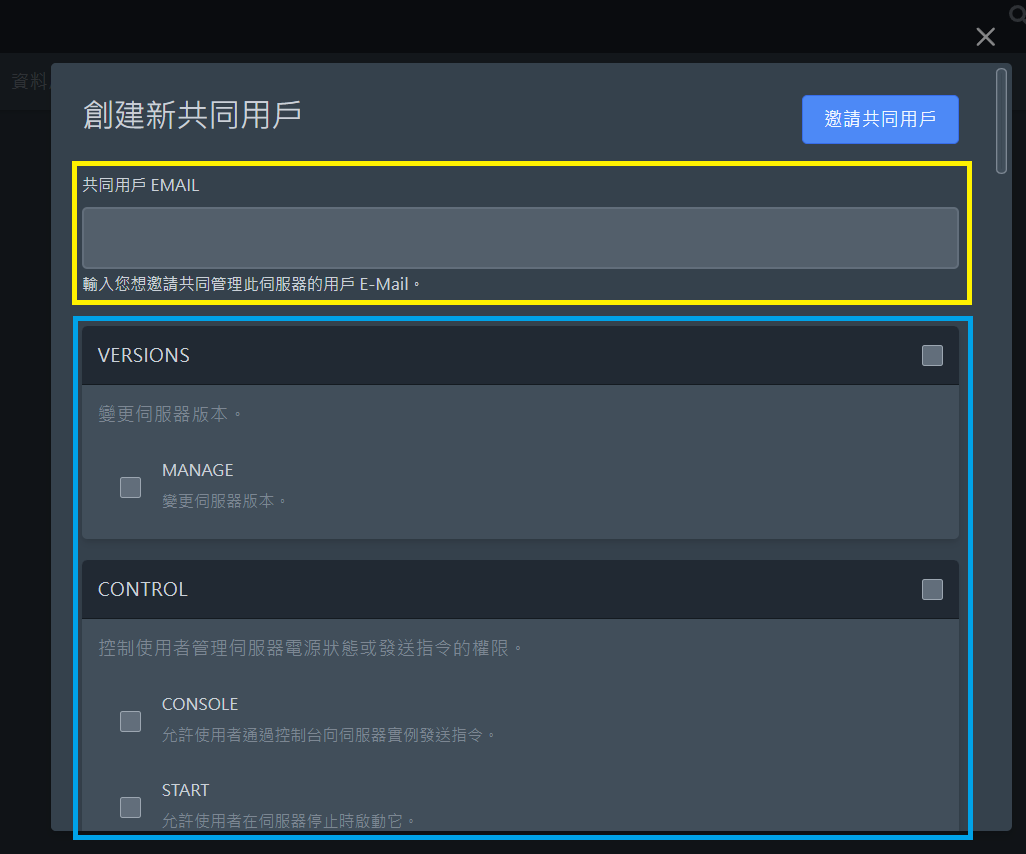Click the dark overlay outside the dialog
The image size is (1026, 854).
coord(25,450)
